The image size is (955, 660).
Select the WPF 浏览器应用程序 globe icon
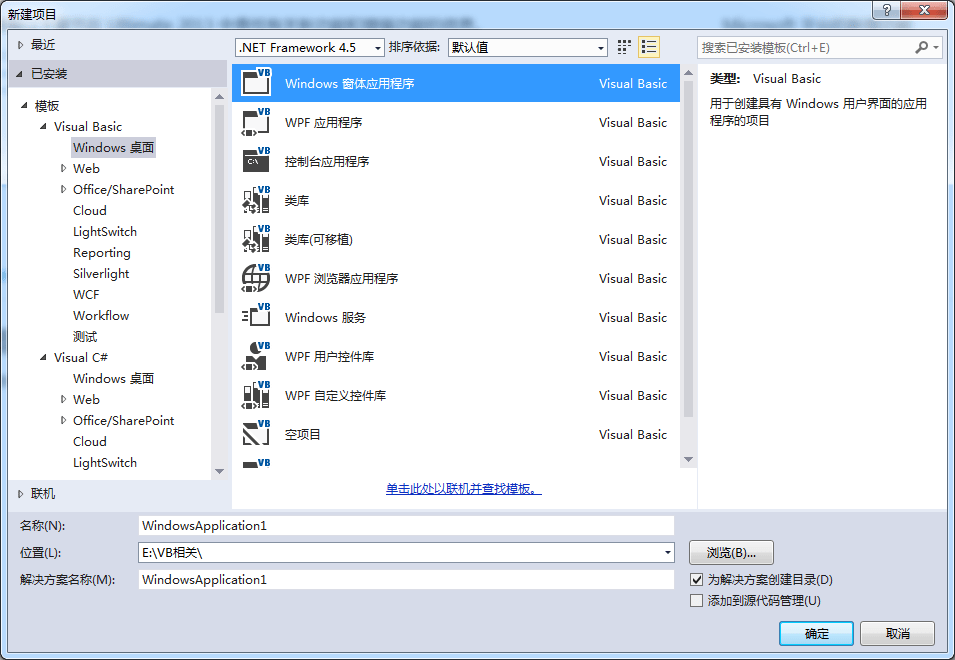[256, 278]
